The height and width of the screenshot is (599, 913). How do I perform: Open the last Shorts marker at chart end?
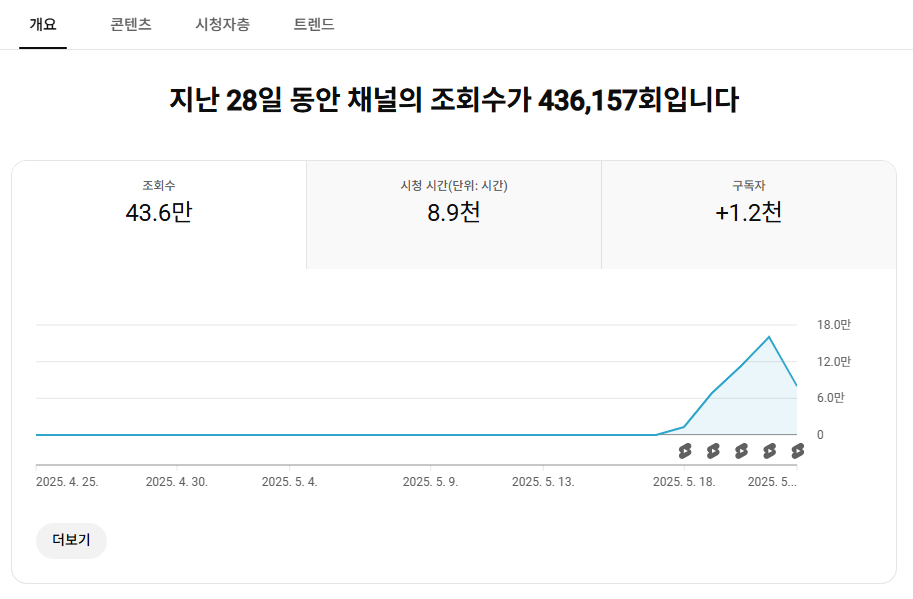point(797,451)
